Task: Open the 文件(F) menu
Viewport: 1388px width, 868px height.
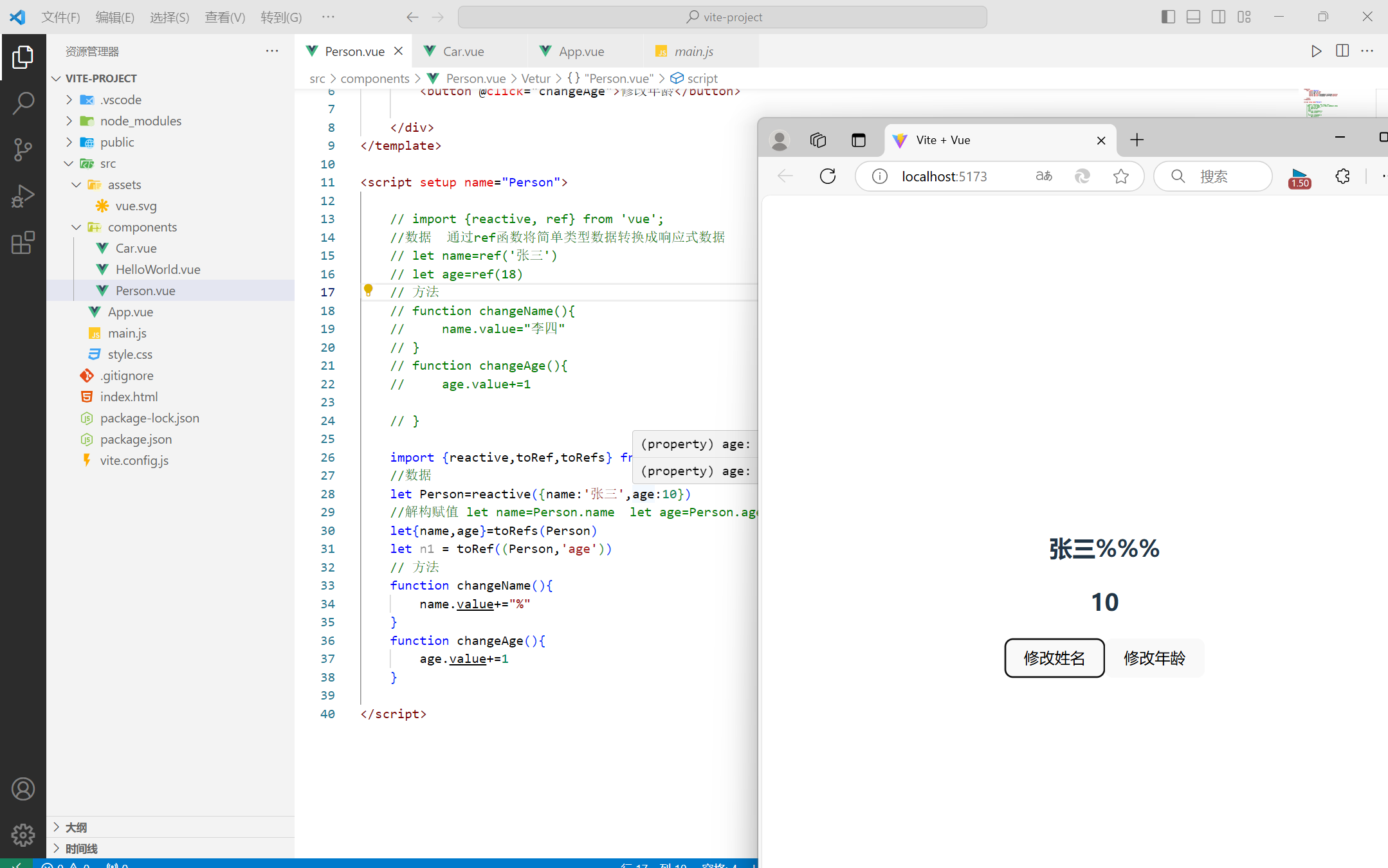Action: (x=61, y=17)
